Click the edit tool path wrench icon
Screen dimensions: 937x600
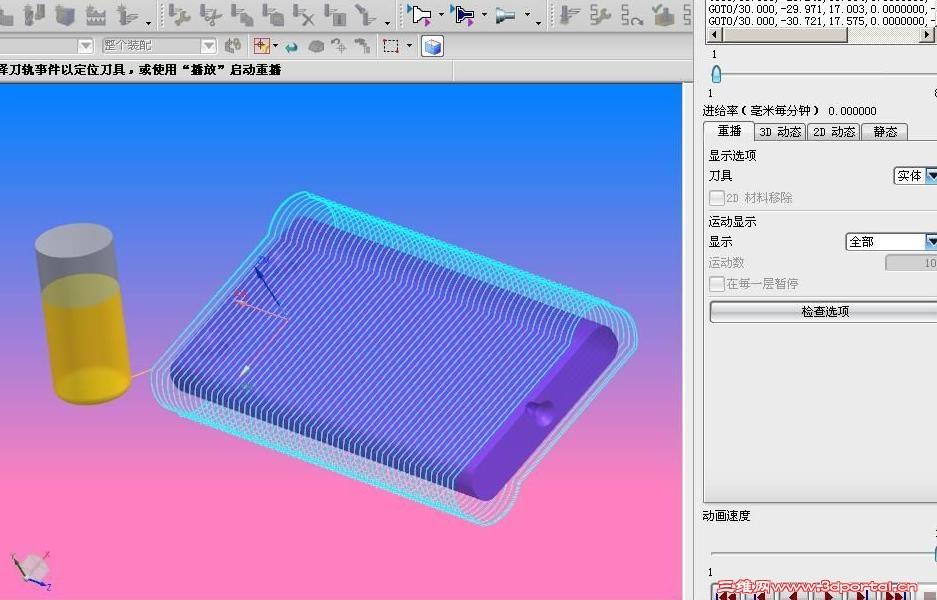(x=600, y=15)
